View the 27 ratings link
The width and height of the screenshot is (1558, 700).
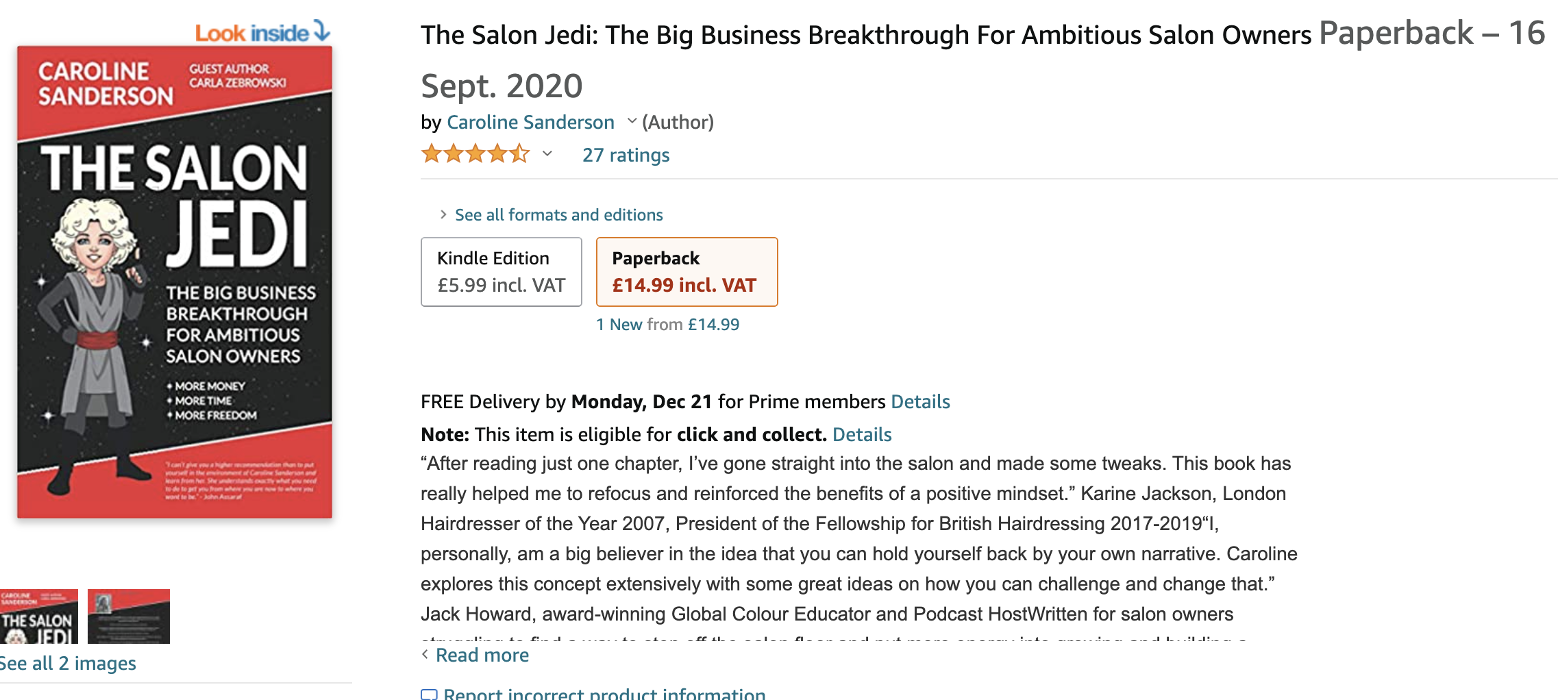[x=626, y=155]
